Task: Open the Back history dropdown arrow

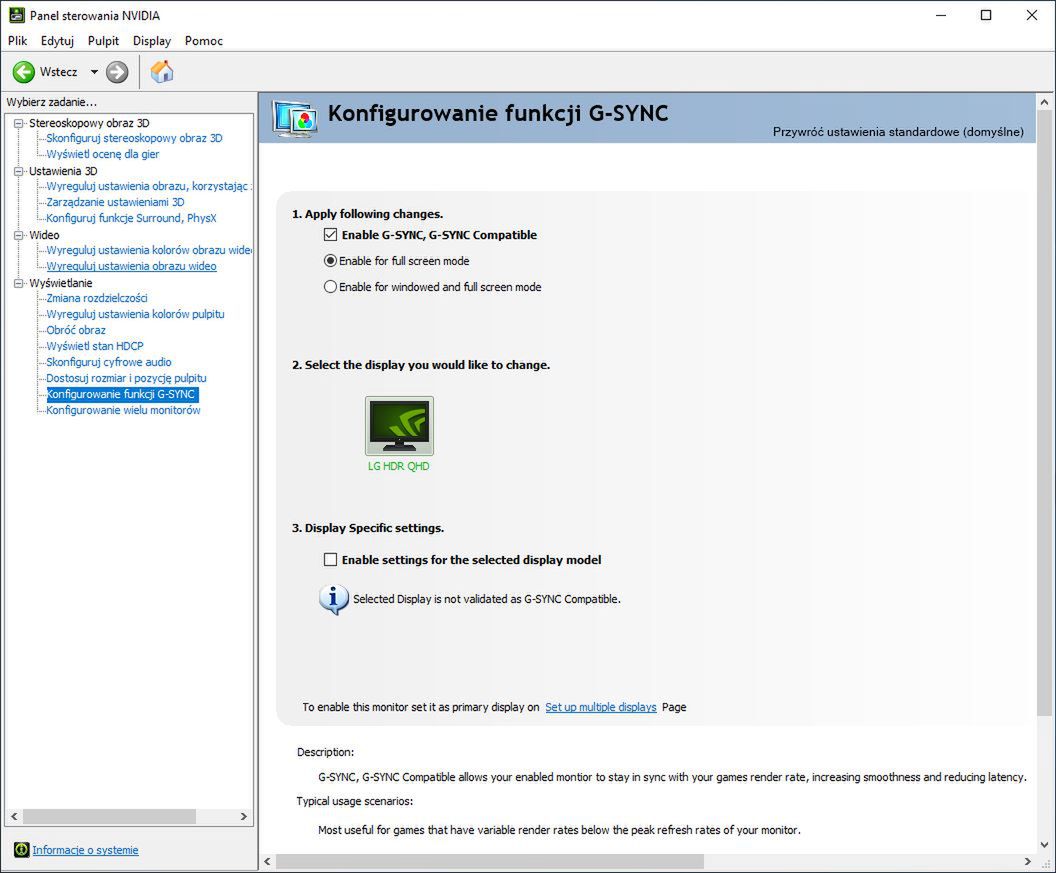Action: tap(94, 72)
